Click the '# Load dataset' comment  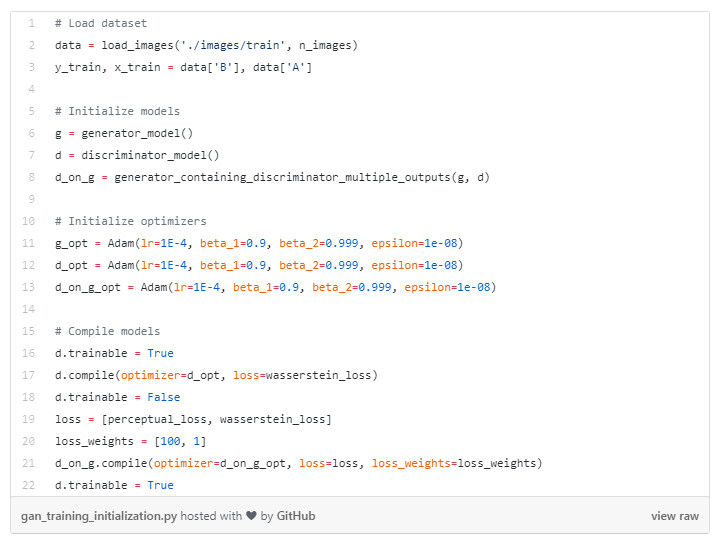[100, 23]
